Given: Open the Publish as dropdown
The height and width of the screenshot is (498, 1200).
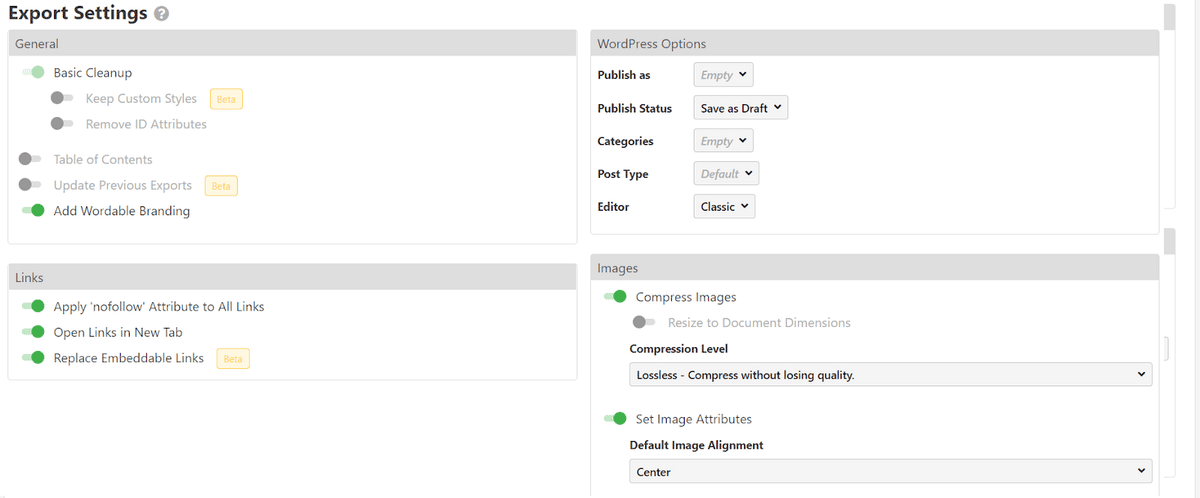Looking at the screenshot, I should pos(722,75).
